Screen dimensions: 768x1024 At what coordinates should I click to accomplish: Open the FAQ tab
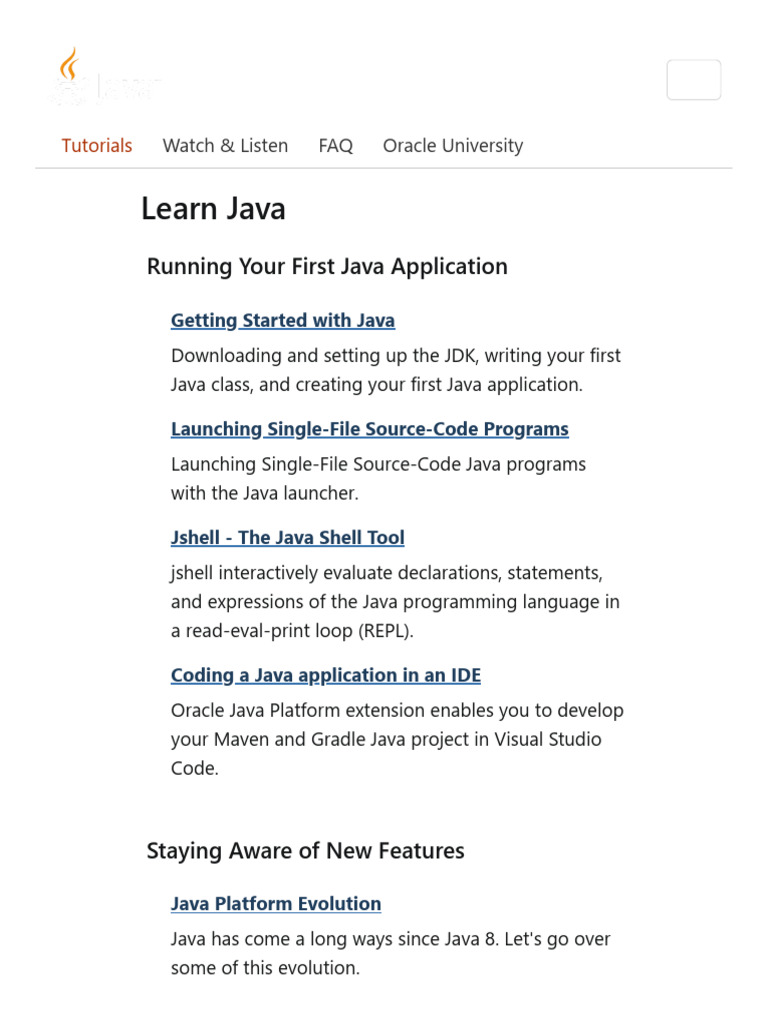[x=335, y=146]
